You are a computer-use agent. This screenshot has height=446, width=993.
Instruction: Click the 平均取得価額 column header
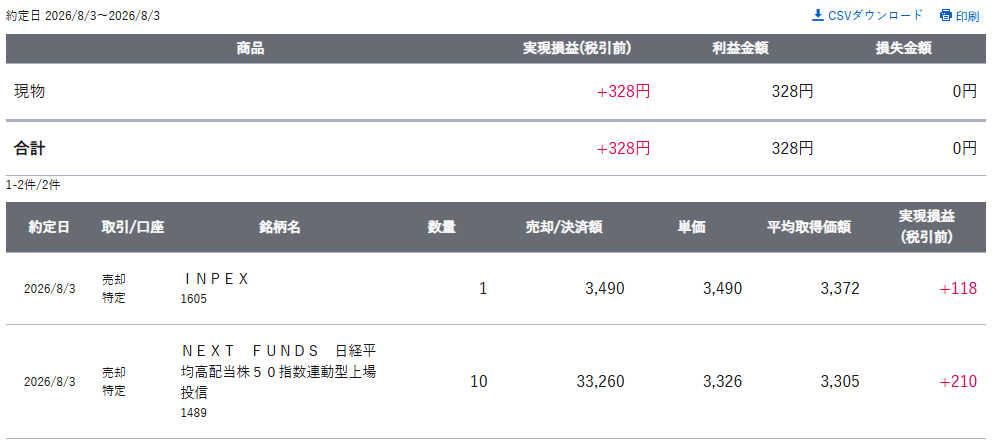click(809, 227)
